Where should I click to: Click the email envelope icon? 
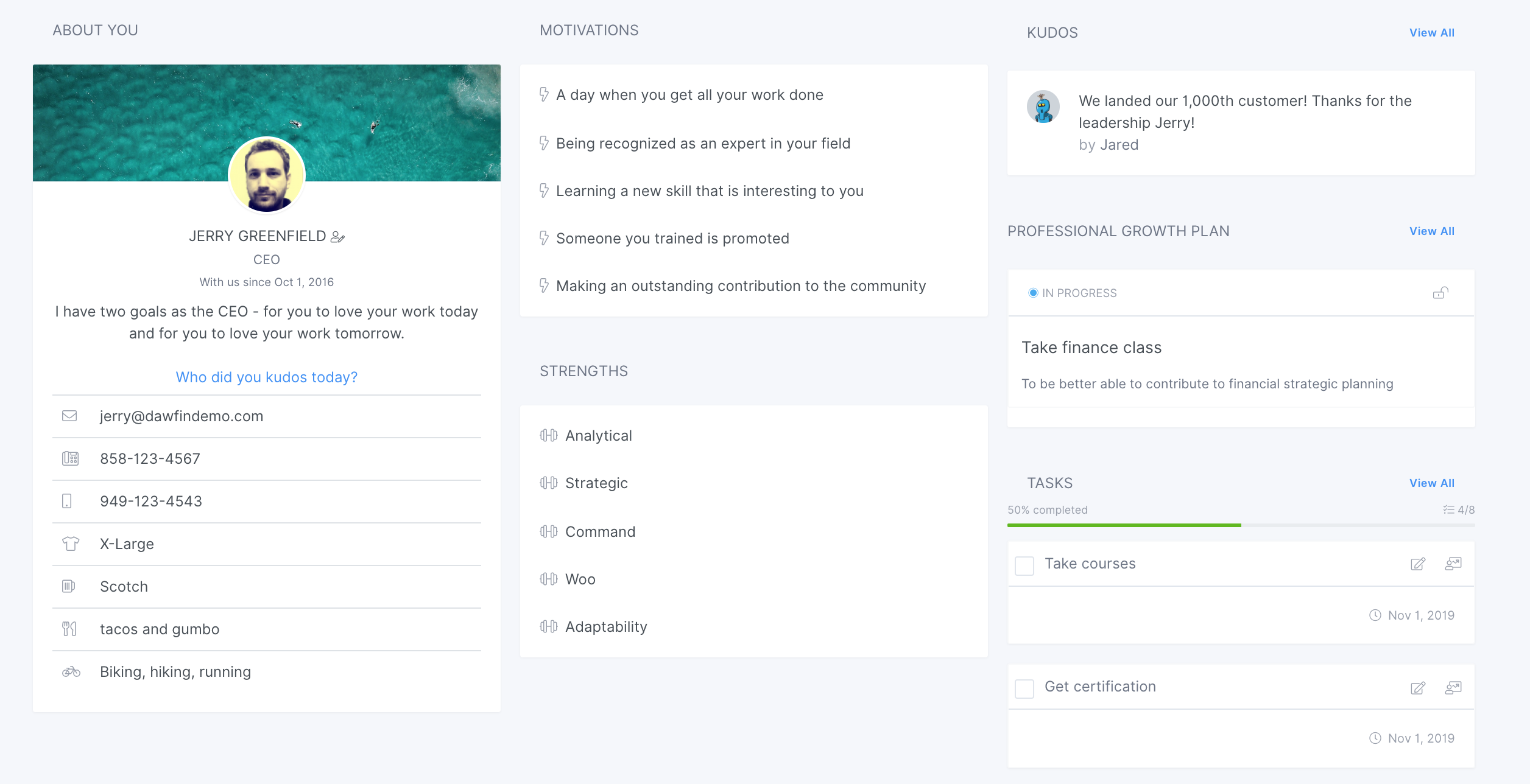coord(69,416)
